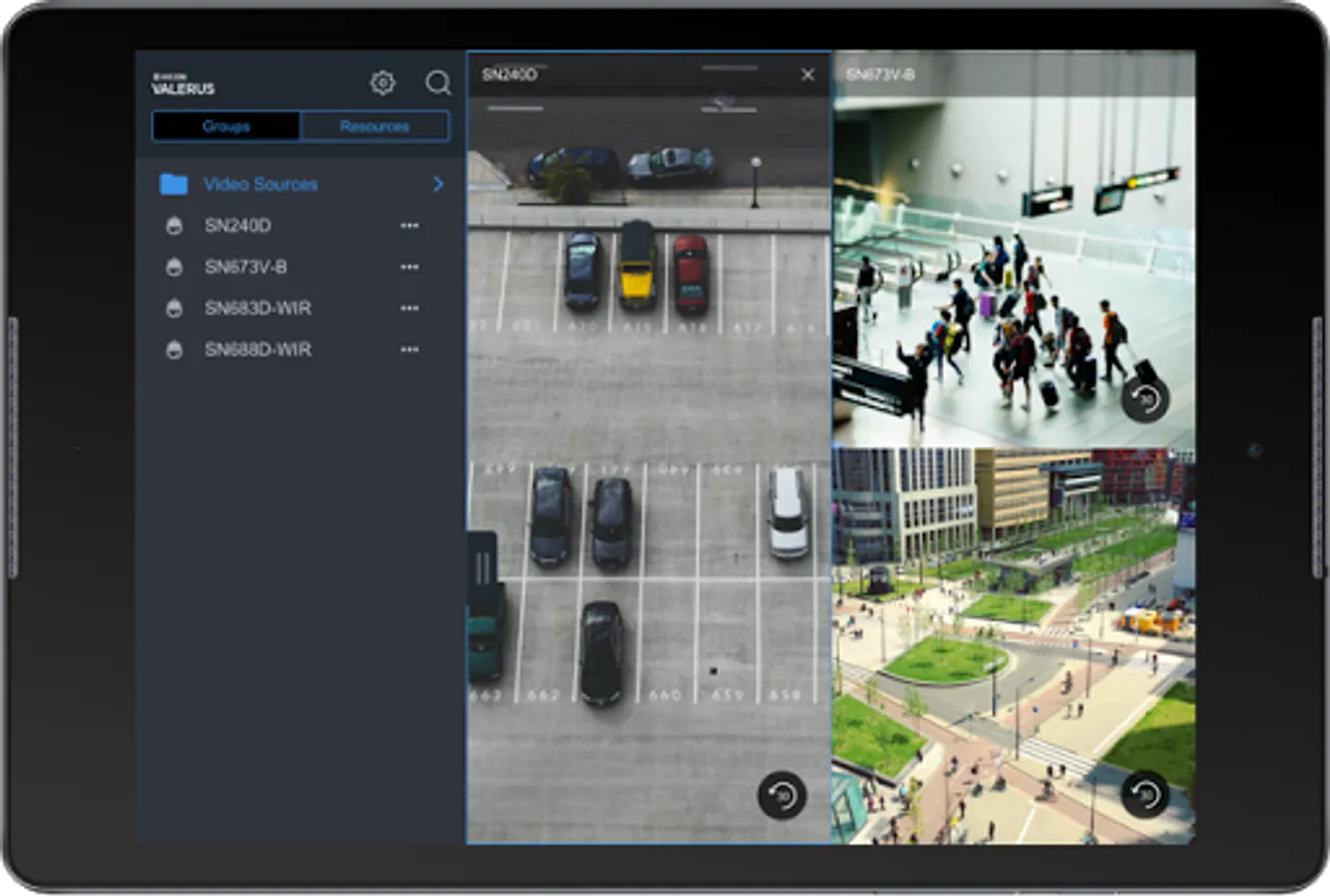Select the airport terminal video feed
Screen dimensions: 1330x896
[x=1013, y=249]
